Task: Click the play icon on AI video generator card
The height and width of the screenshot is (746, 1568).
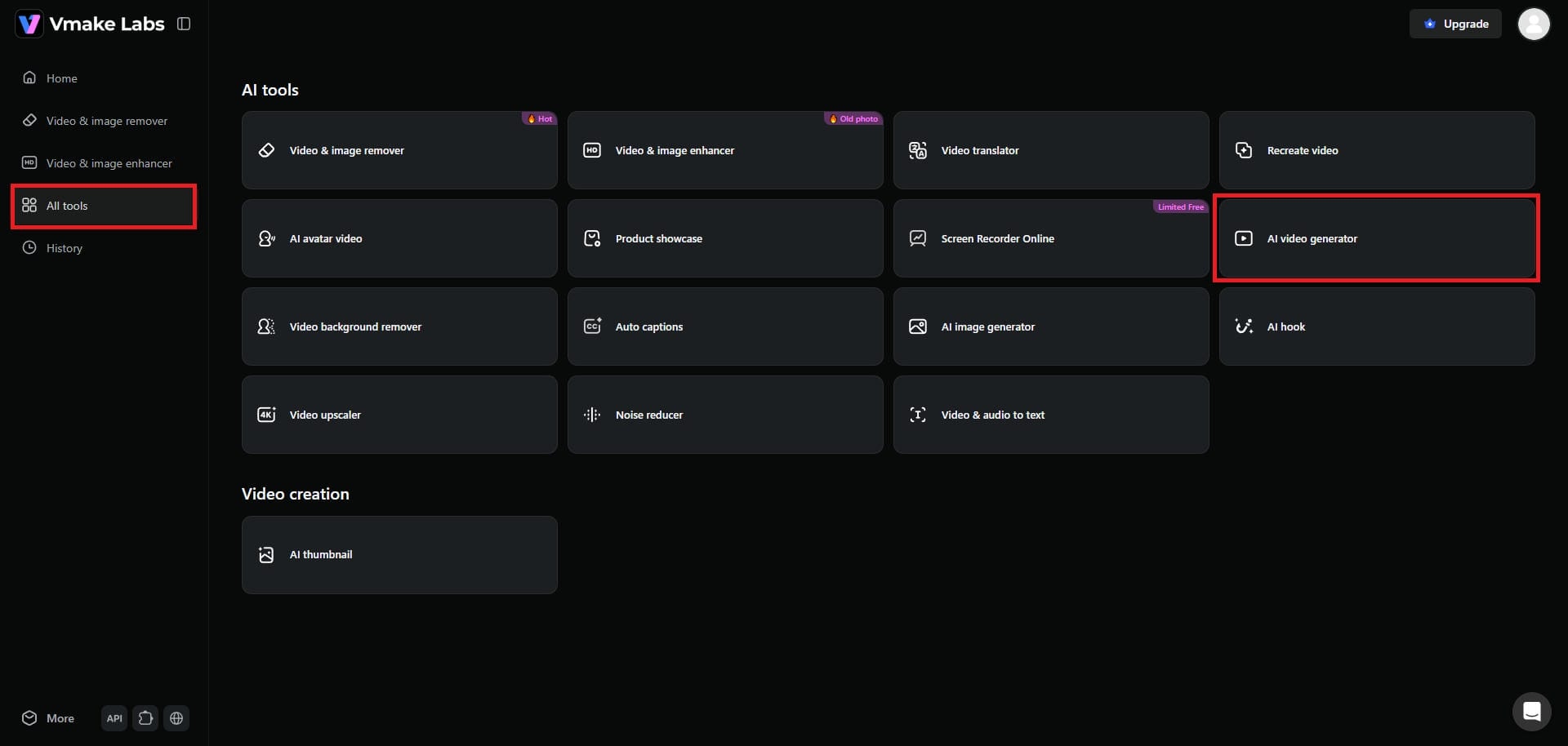Action: pyautogui.click(x=1244, y=238)
